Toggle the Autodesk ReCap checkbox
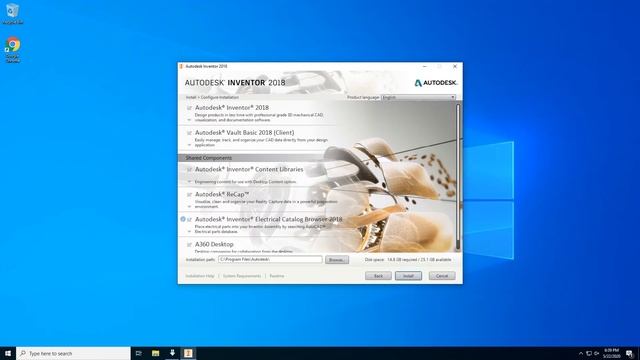The image size is (640, 360). [189, 195]
